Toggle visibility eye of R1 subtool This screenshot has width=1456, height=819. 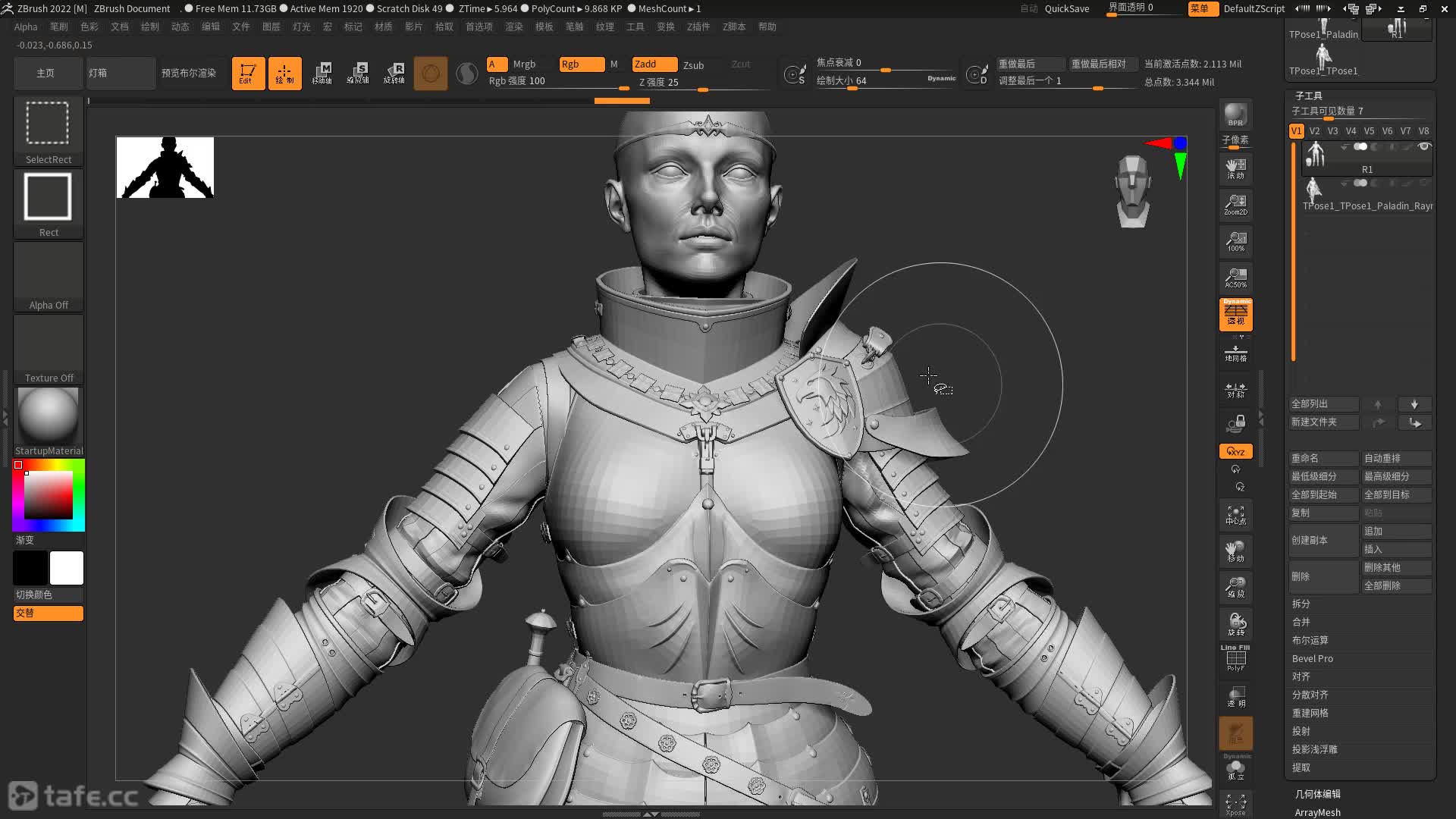point(1424,146)
